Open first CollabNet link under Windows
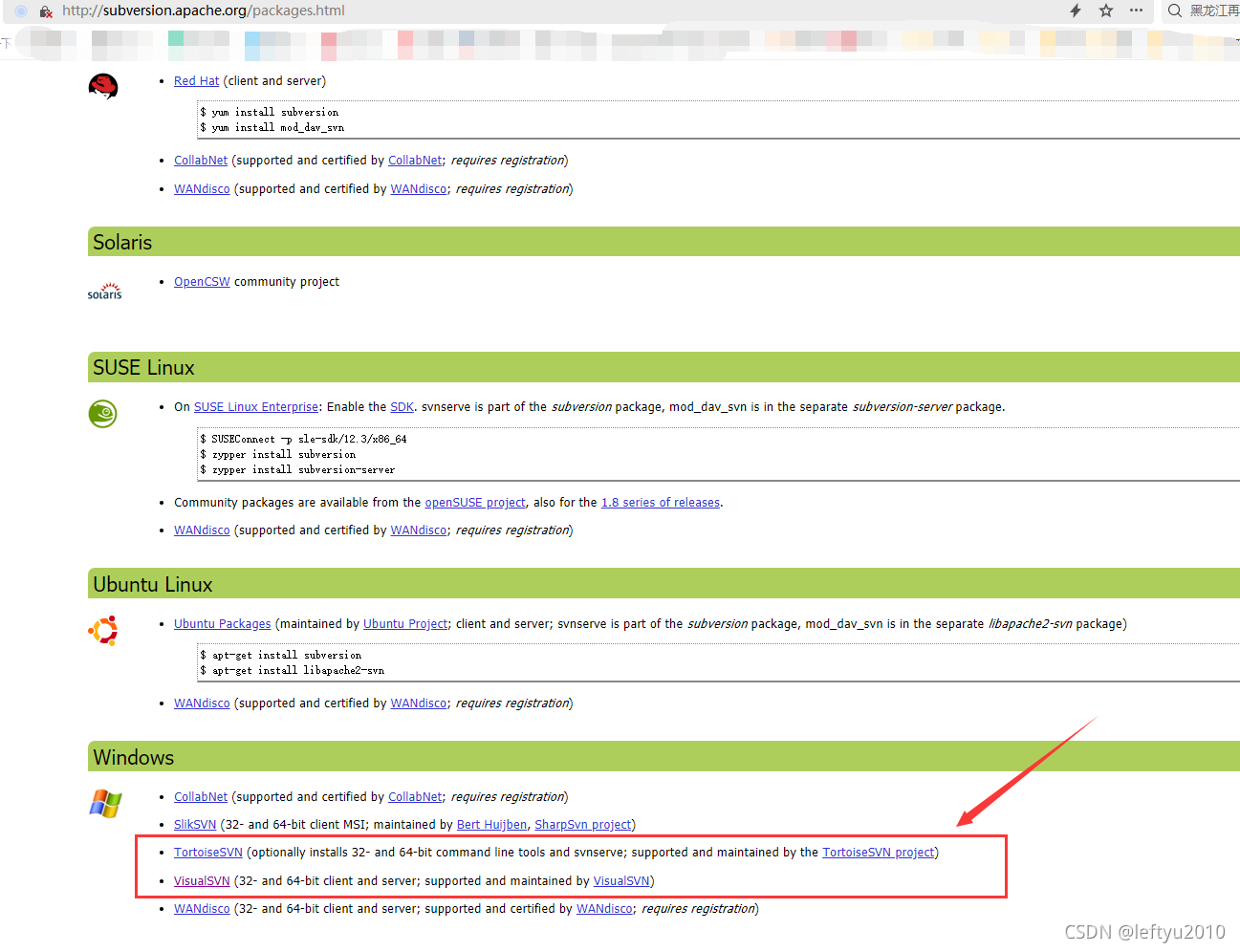 coord(201,797)
